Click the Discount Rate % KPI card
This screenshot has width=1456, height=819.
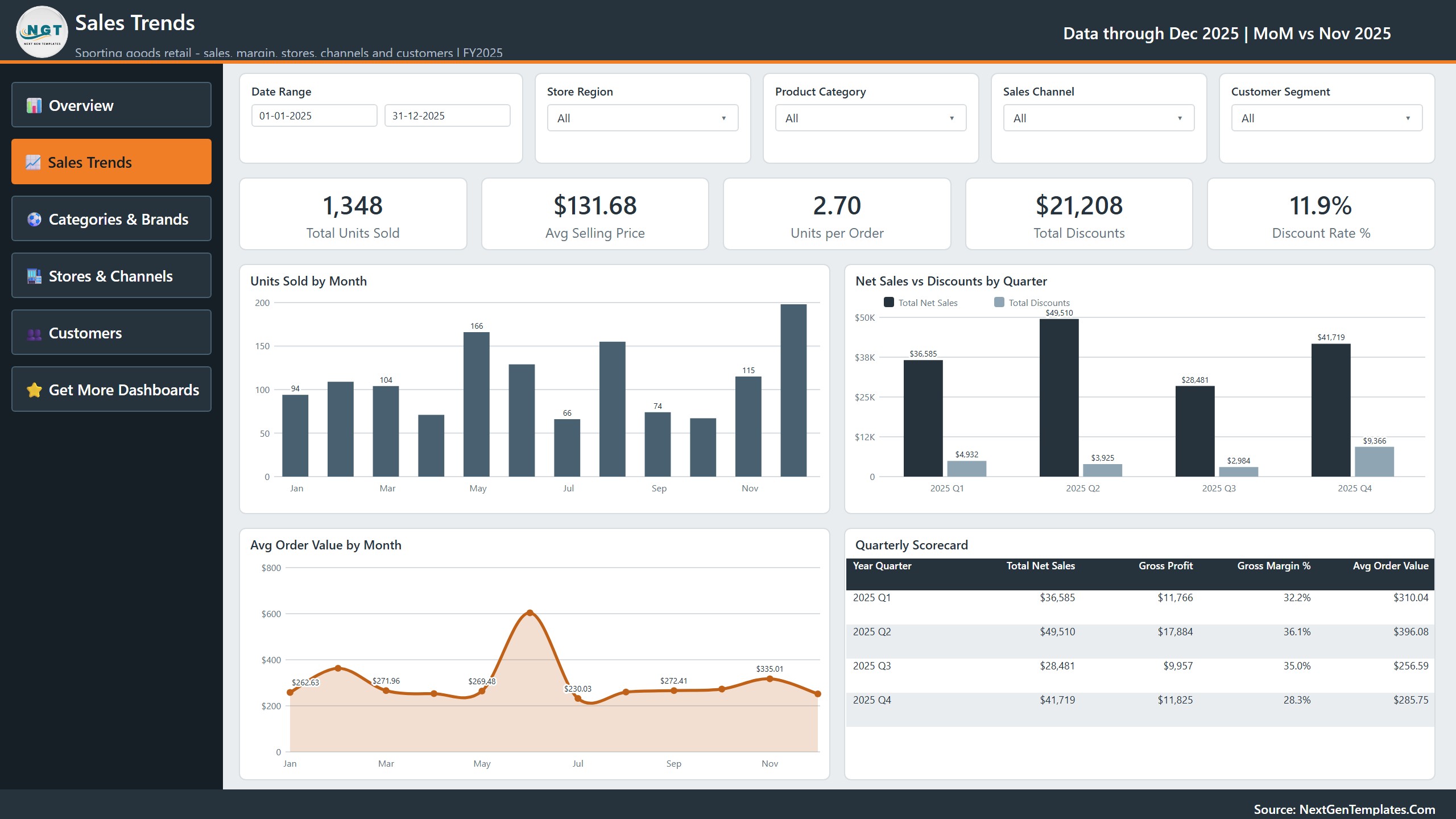(x=1321, y=214)
